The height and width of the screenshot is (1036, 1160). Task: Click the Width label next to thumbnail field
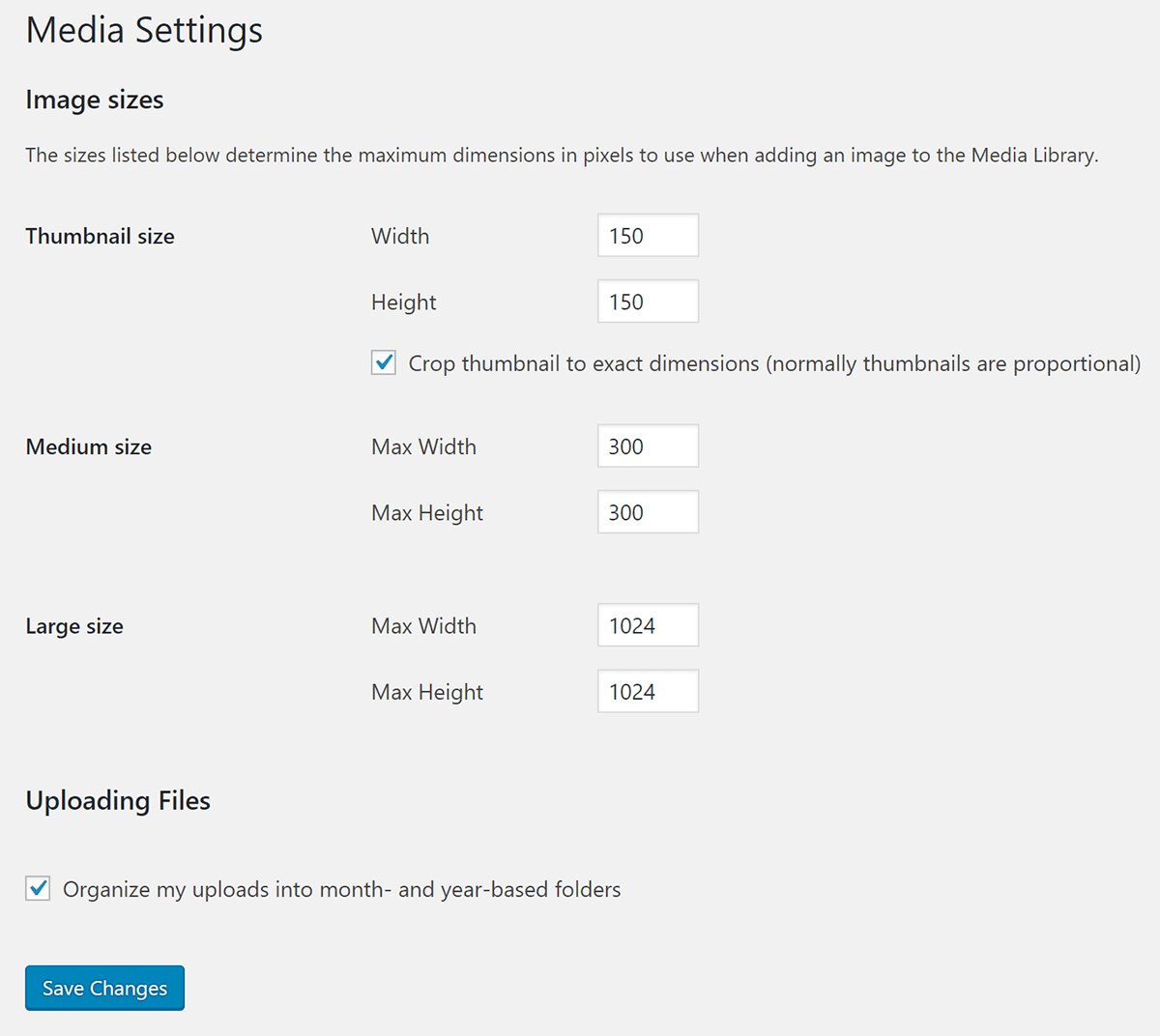click(399, 236)
